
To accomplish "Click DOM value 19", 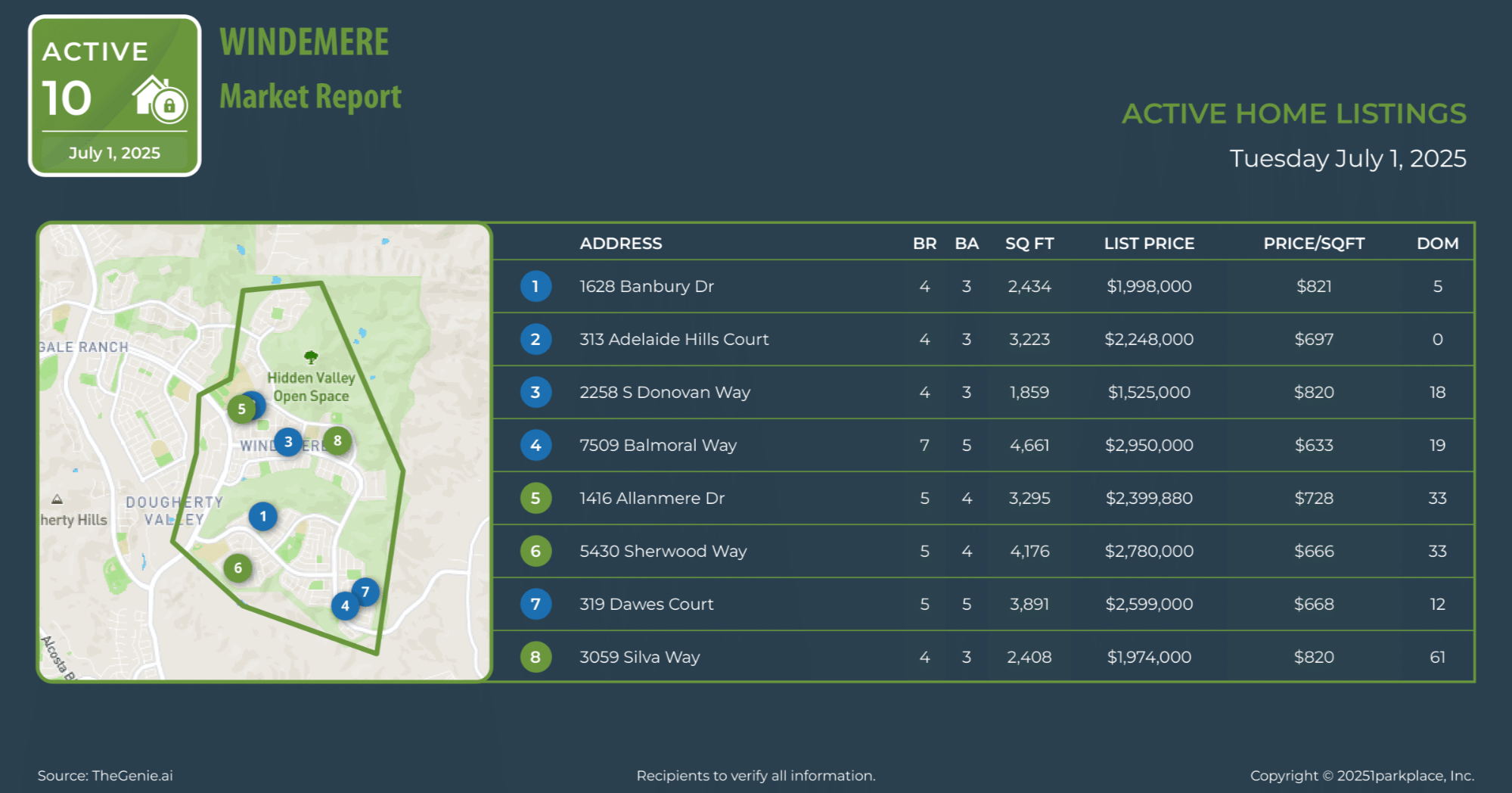I will 1438,446.
